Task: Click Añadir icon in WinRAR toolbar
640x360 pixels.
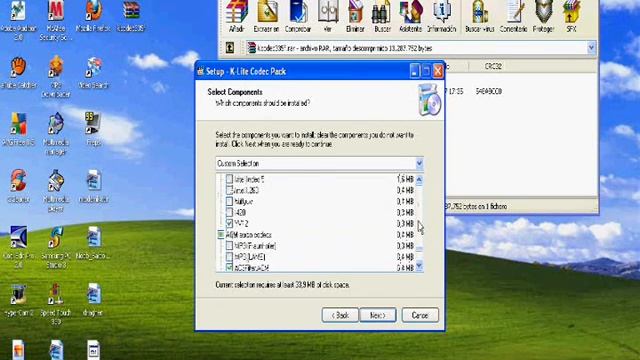Action: (x=237, y=16)
